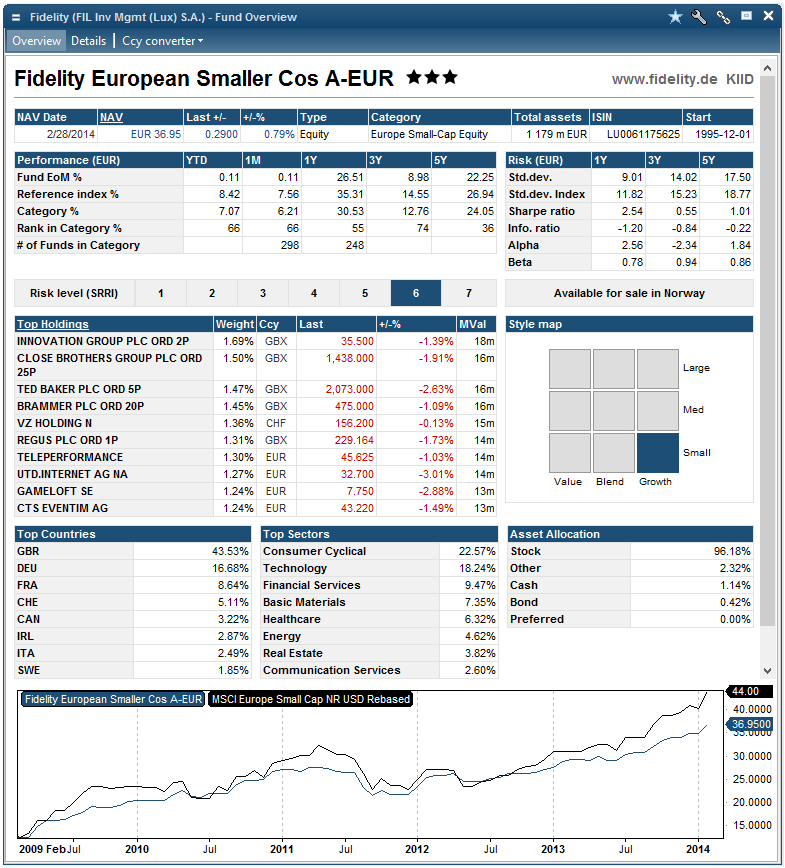This screenshot has height=868, width=785.
Task: Click the link chain icon in title bar
Action: 723,17
